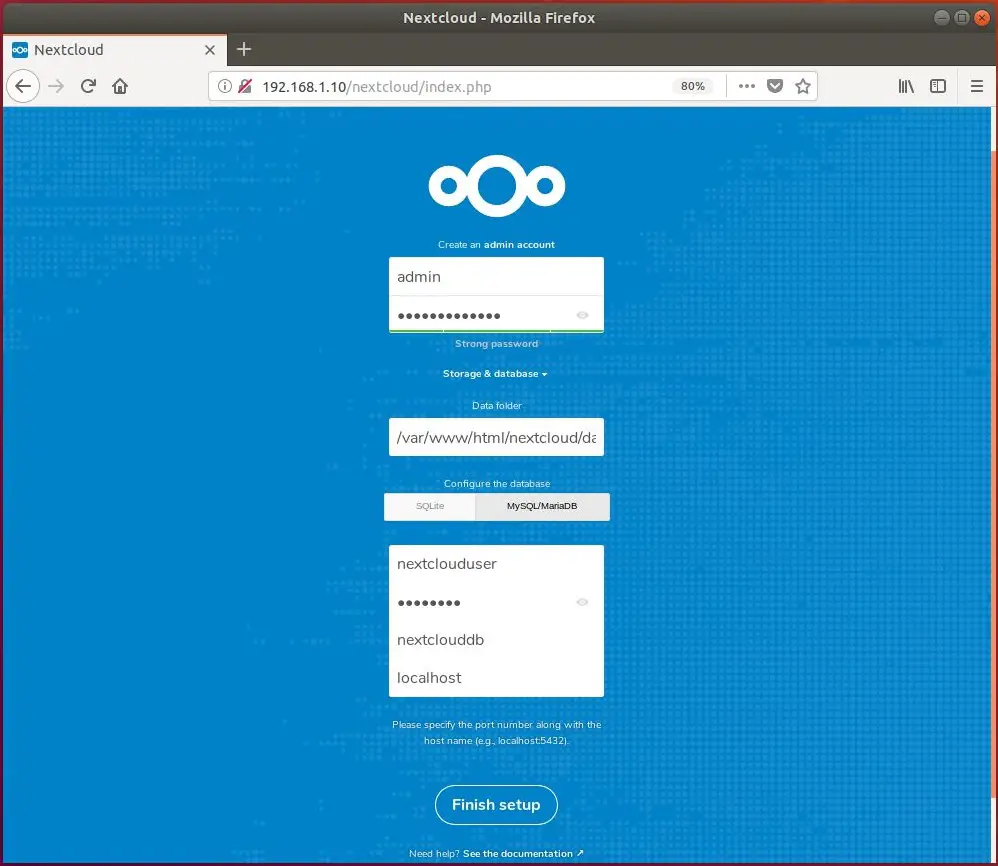The height and width of the screenshot is (866, 998).
Task: Click the 'Strong password' text
Action: click(496, 344)
